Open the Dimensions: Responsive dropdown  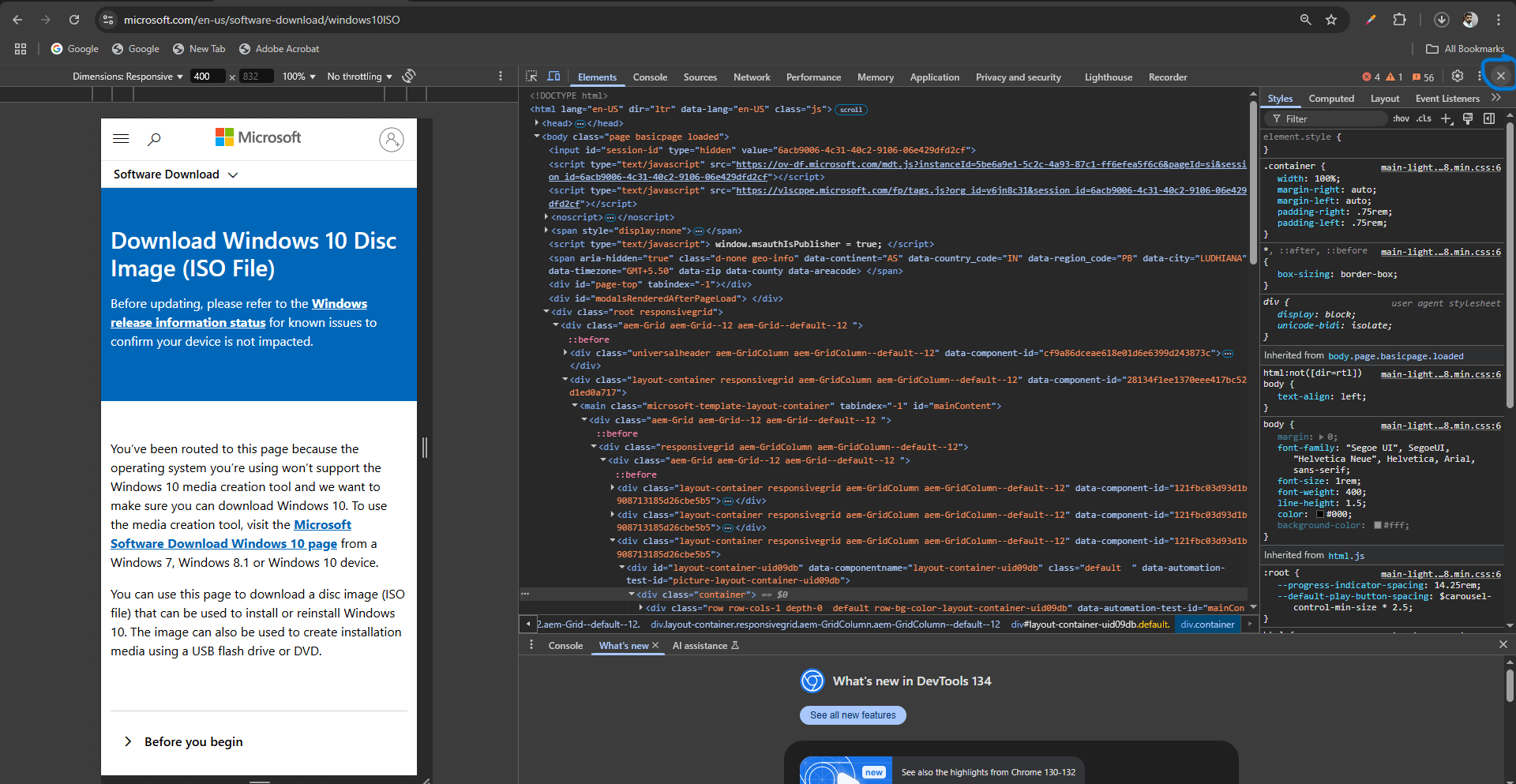(128, 77)
